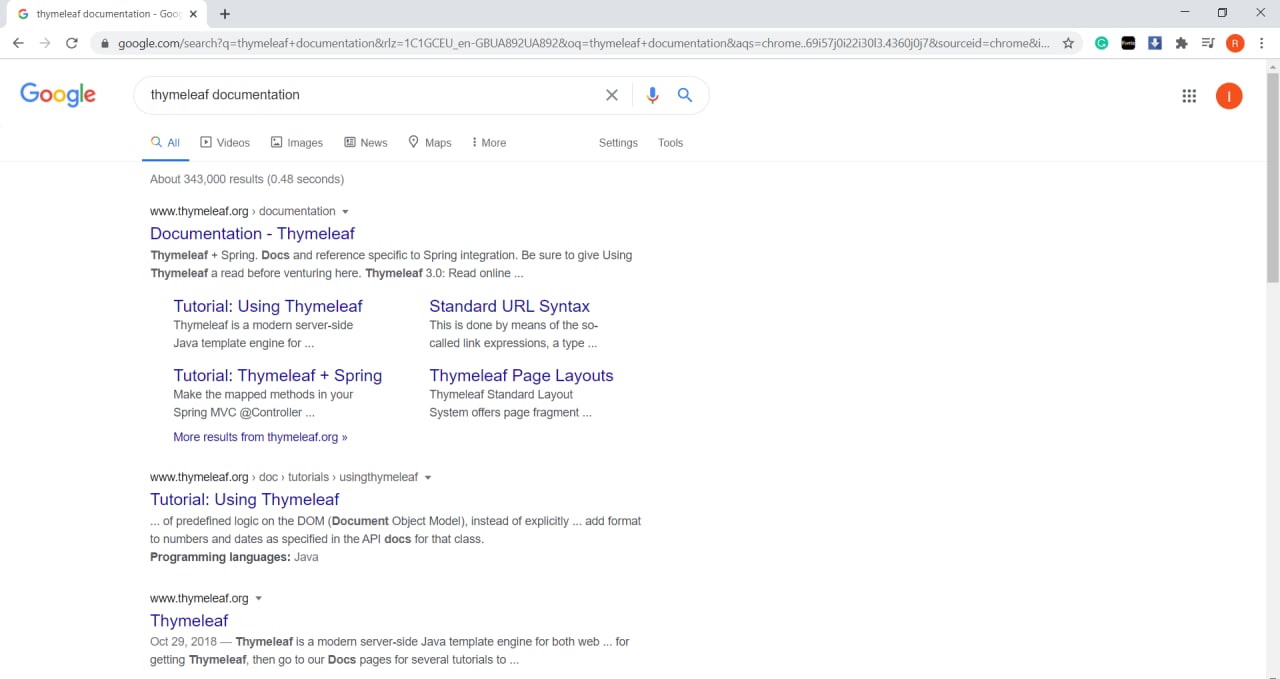1280x679 pixels.
Task: Select the All results tab
Action: coord(165,143)
